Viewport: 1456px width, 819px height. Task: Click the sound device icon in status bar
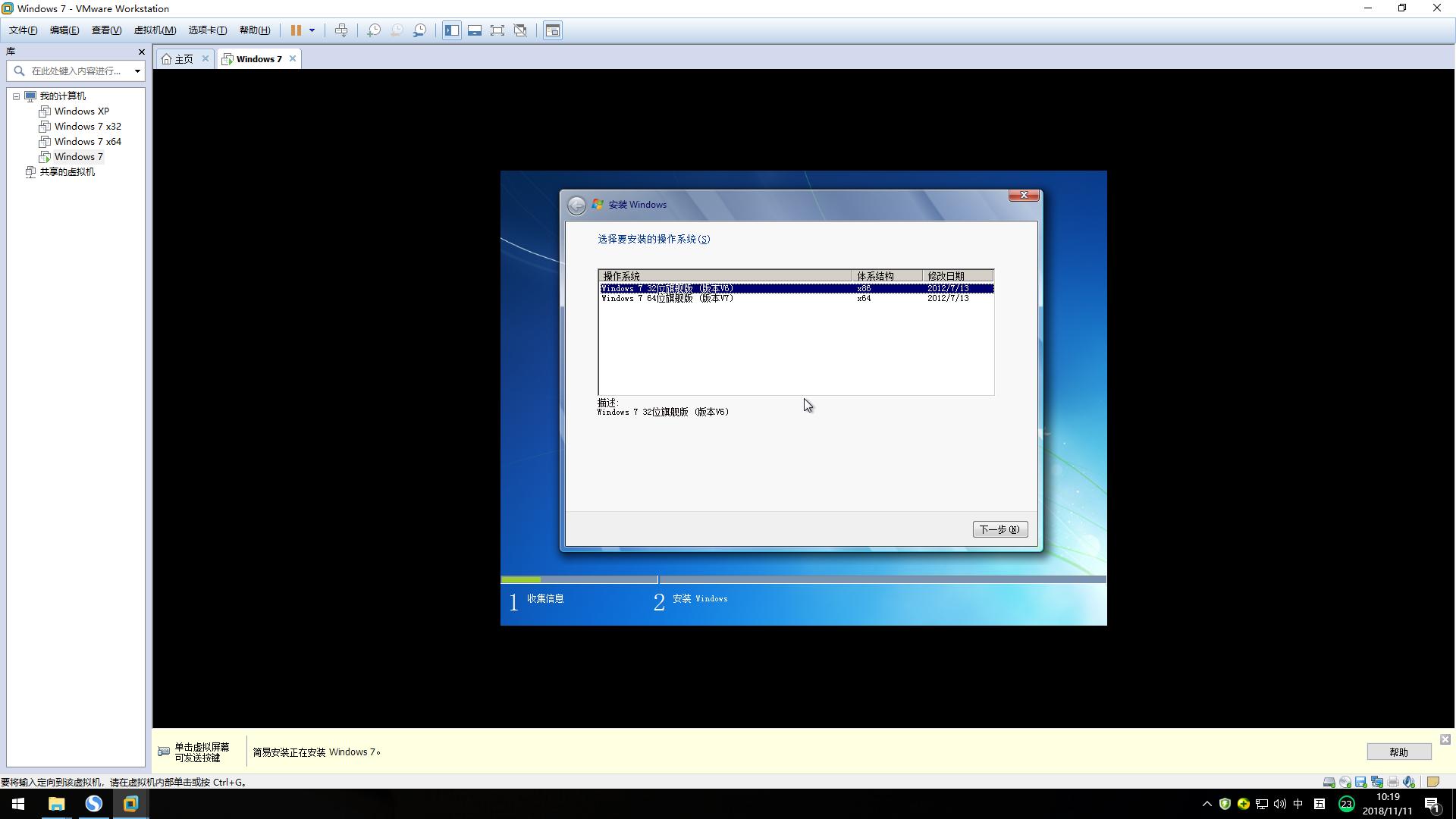click(1408, 782)
